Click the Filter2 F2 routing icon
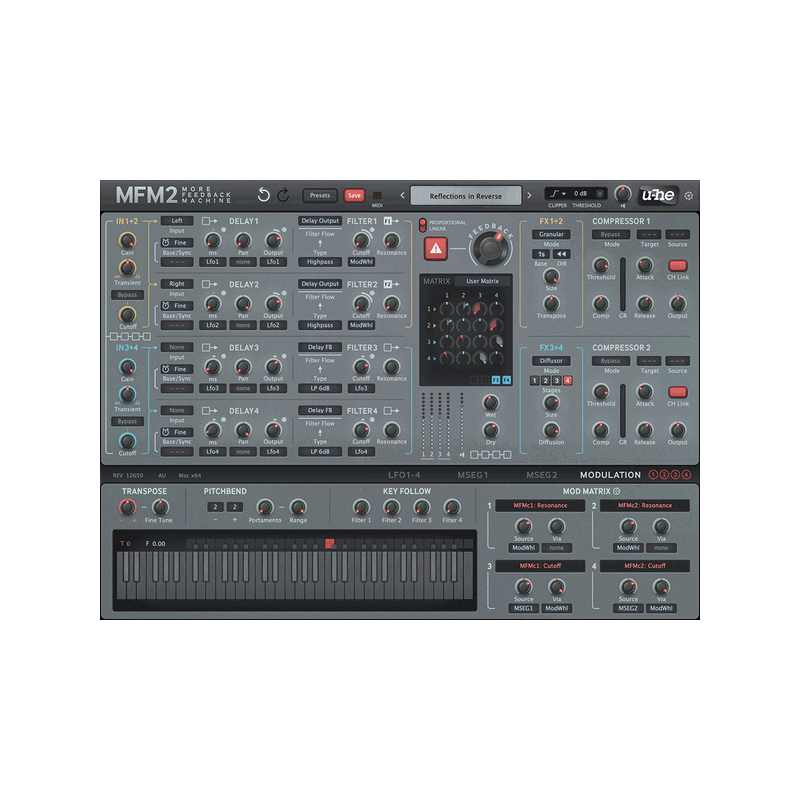800x800 pixels. point(391,284)
